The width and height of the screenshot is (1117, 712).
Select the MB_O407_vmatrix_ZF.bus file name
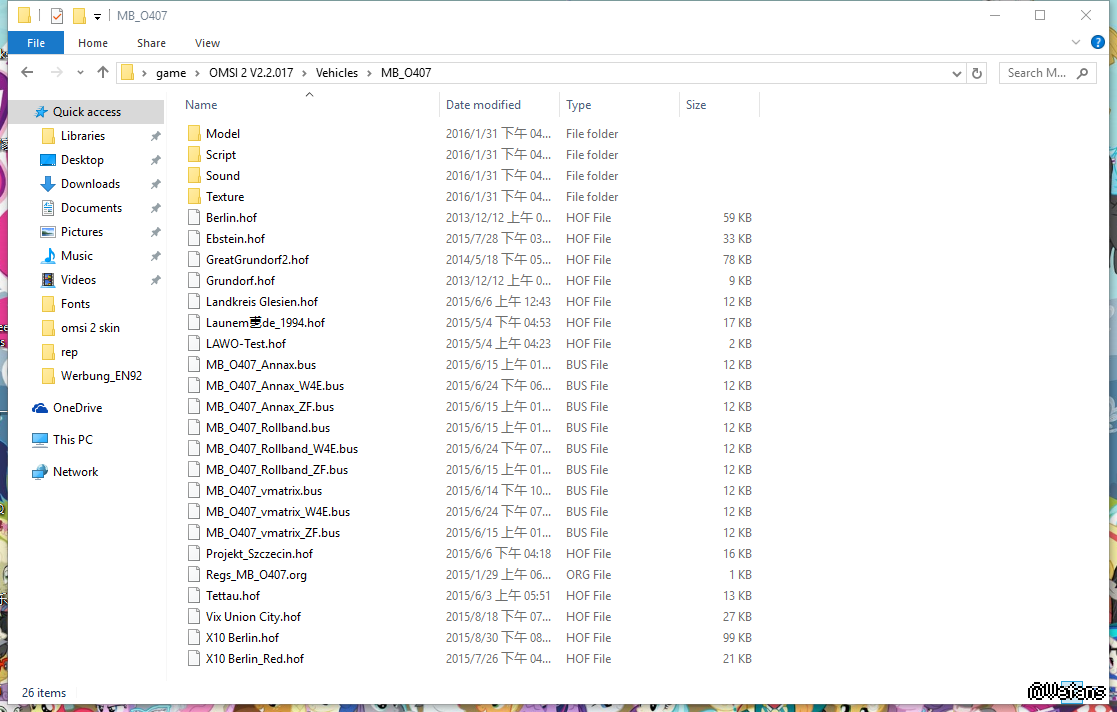273,533
